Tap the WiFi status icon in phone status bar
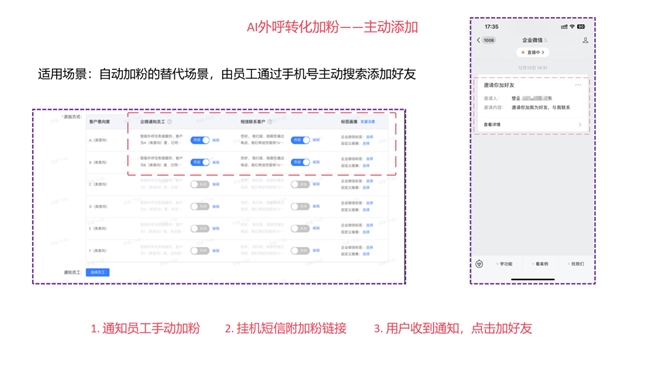Screen dimensions: 650x365 pos(572,27)
